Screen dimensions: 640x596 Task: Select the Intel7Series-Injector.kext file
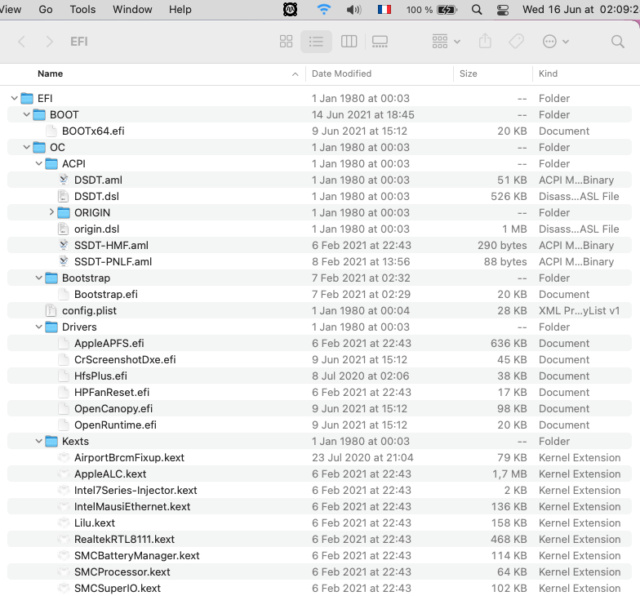136,490
